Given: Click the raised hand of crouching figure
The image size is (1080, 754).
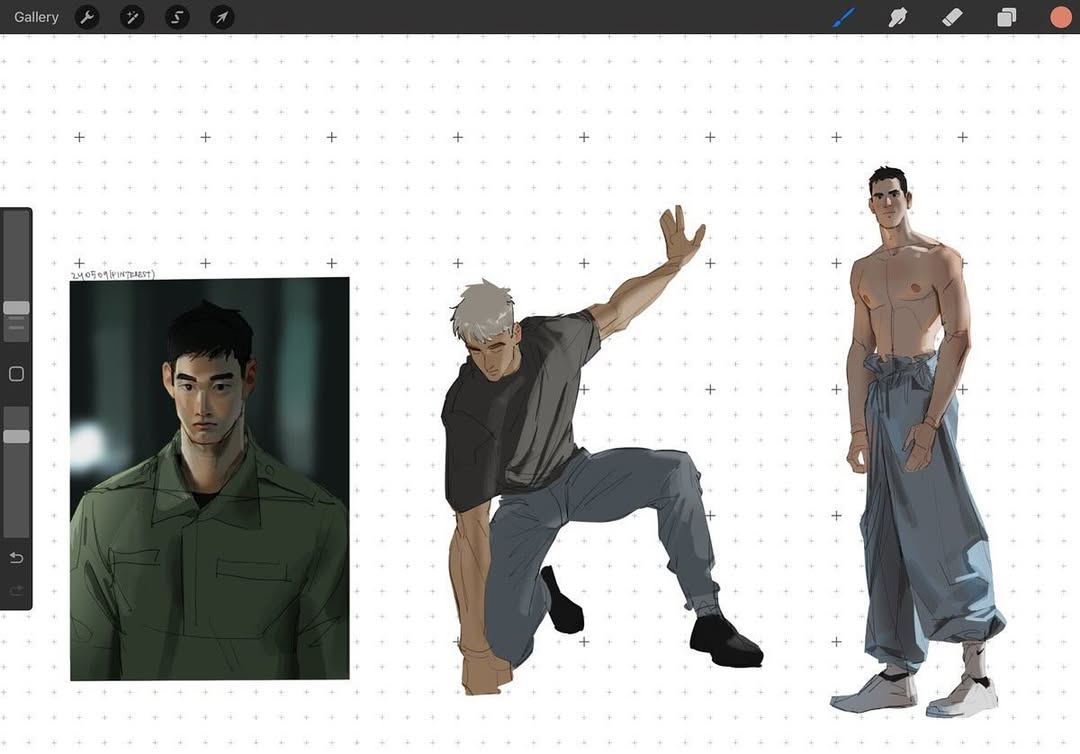Looking at the screenshot, I should (x=682, y=235).
